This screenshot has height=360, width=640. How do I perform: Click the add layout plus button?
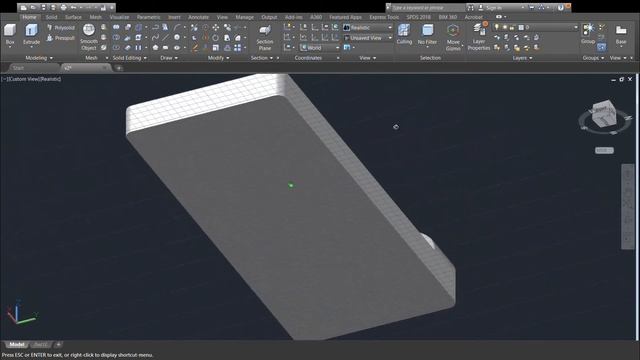58,344
